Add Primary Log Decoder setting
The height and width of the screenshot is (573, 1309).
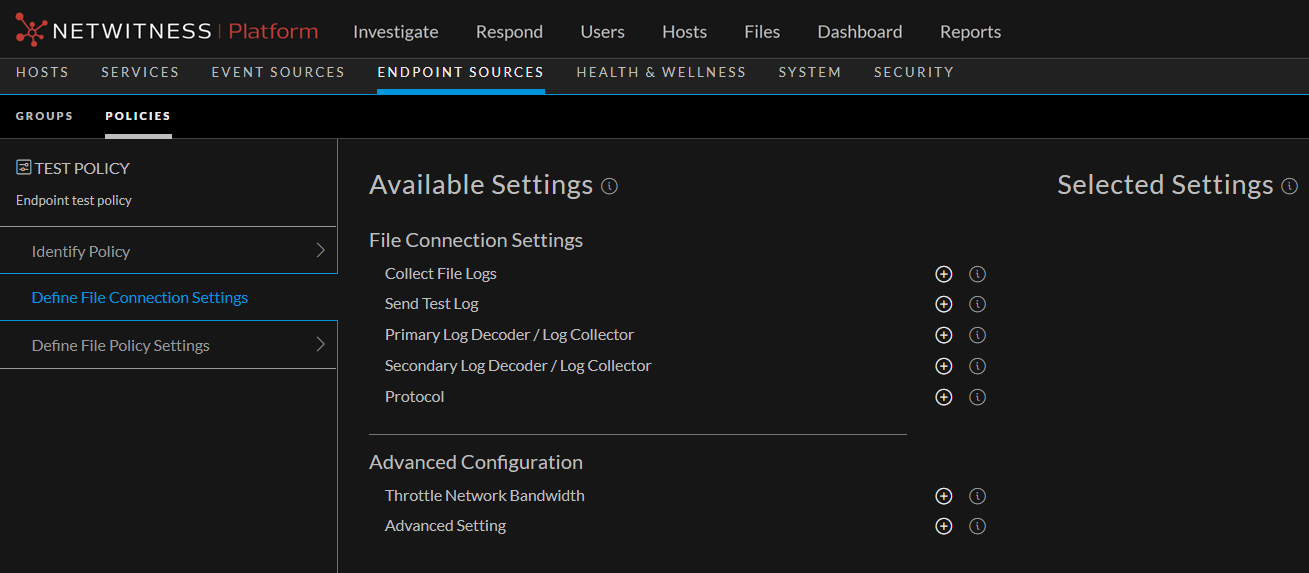[943, 335]
